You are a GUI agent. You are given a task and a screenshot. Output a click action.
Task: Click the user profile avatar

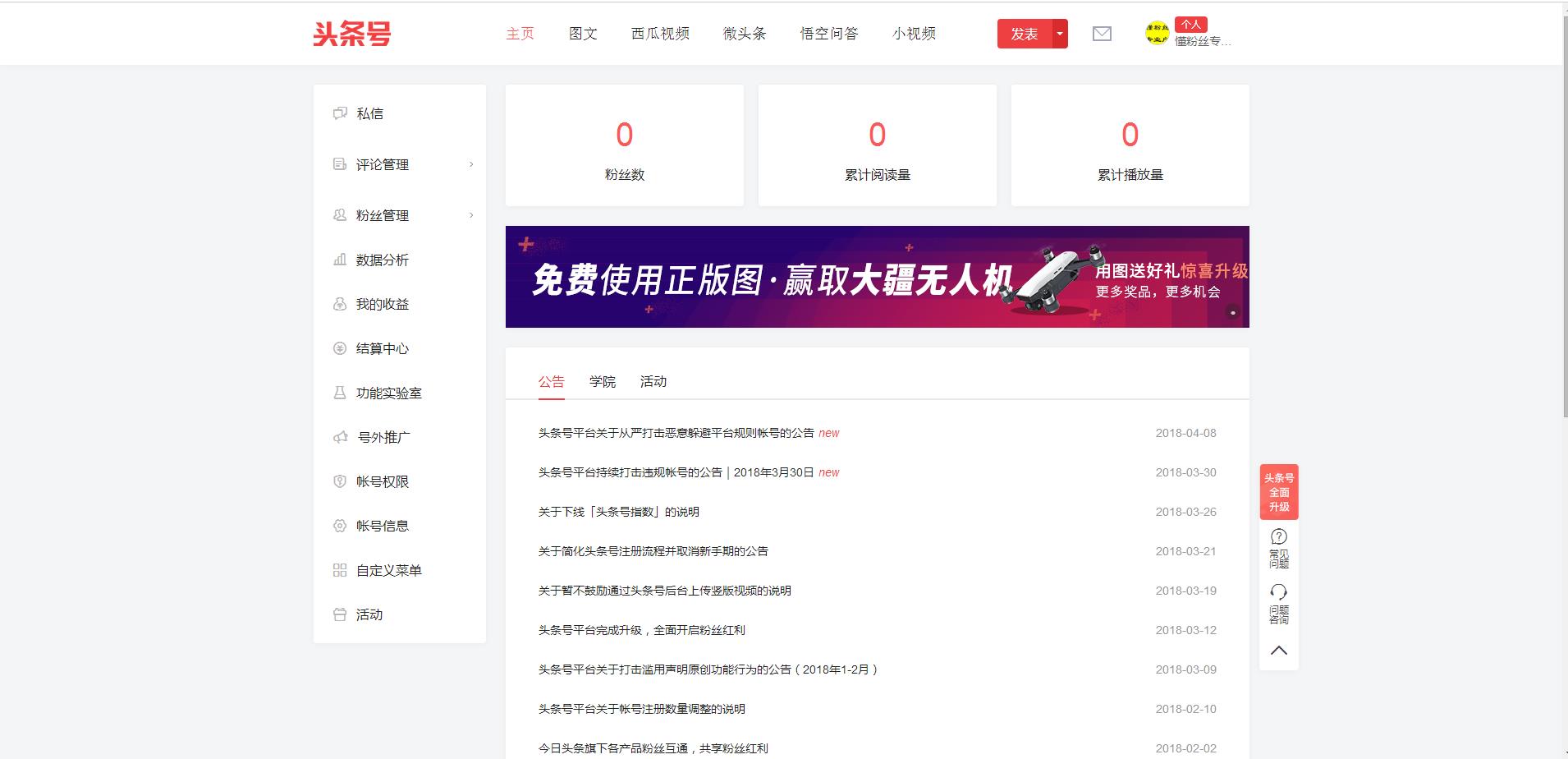1157,34
